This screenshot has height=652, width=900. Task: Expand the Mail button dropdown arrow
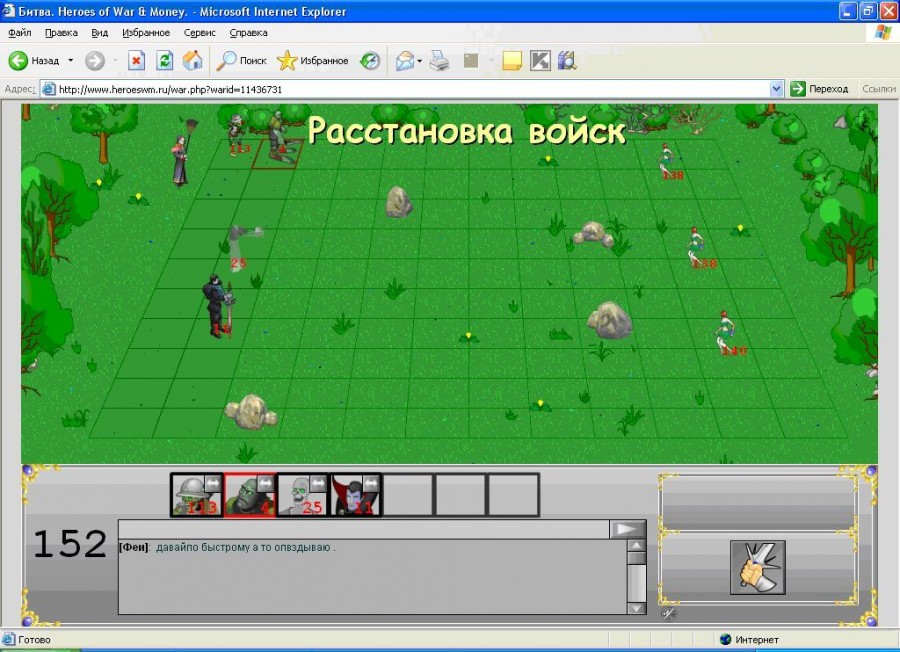[x=420, y=61]
